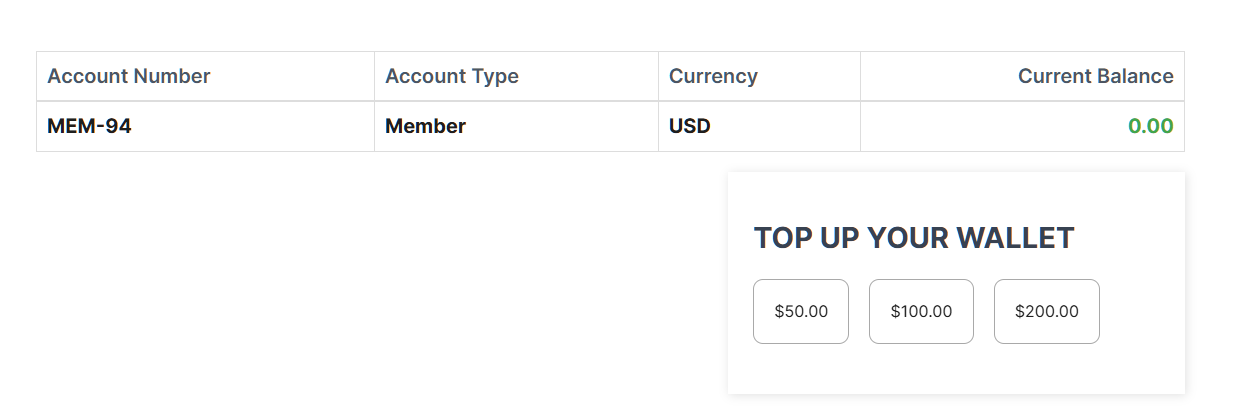The width and height of the screenshot is (1233, 412).
Task: Click the green 0.00 balance value
Action: click(1150, 127)
